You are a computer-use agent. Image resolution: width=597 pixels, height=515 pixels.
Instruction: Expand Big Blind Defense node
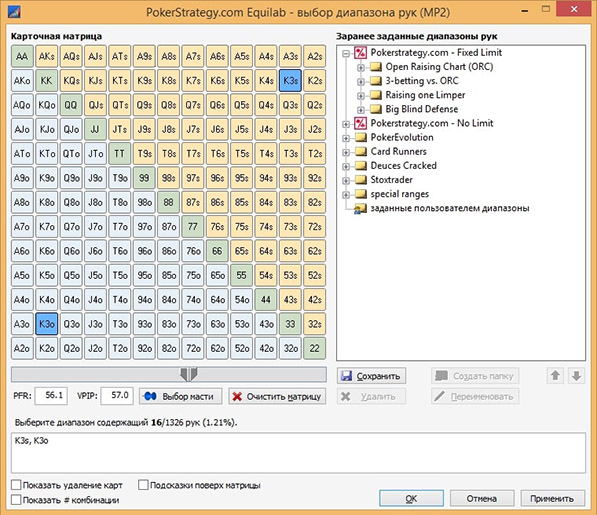[x=361, y=110]
